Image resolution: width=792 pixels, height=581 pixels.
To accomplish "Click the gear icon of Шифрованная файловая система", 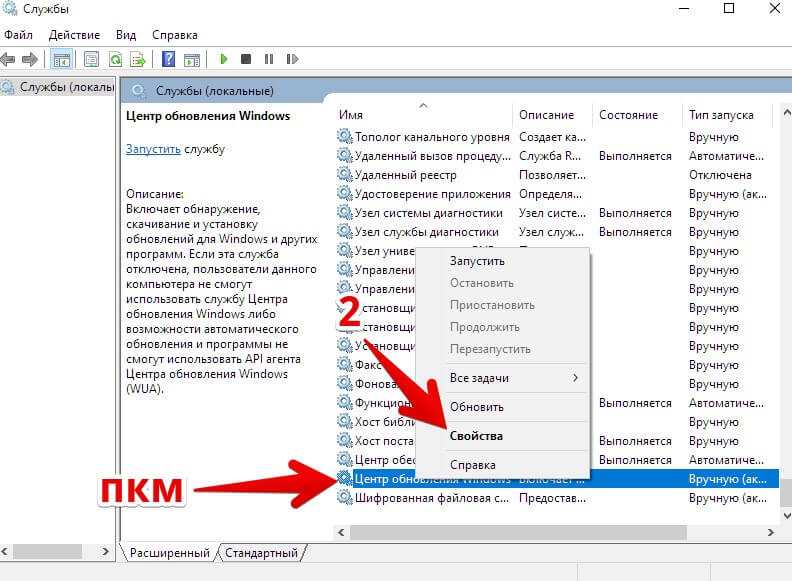I will click(345, 498).
